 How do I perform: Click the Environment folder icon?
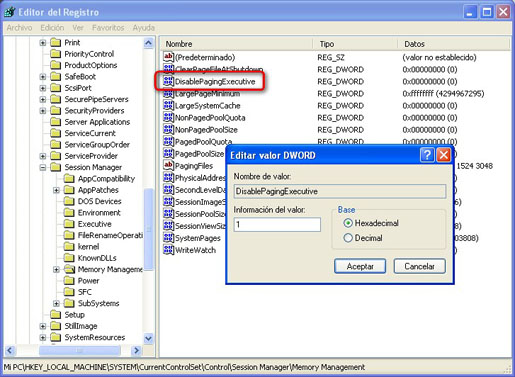click(x=69, y=213)
